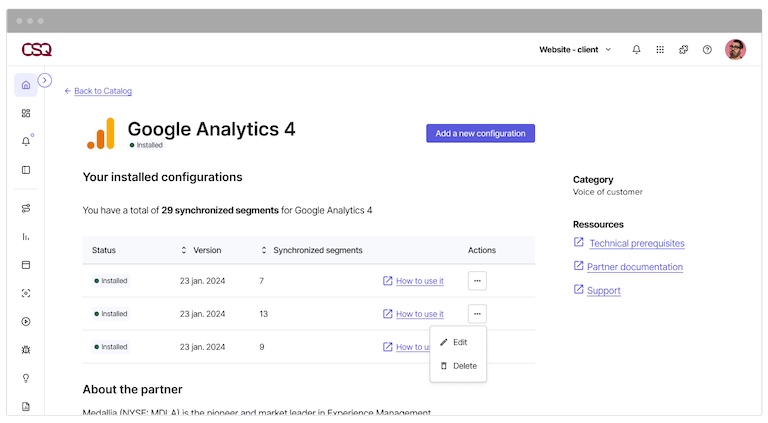Toggle actions menu for the 13-segment row
The width and height of the screenshot is (768, 423).
[x=477, y=314]
